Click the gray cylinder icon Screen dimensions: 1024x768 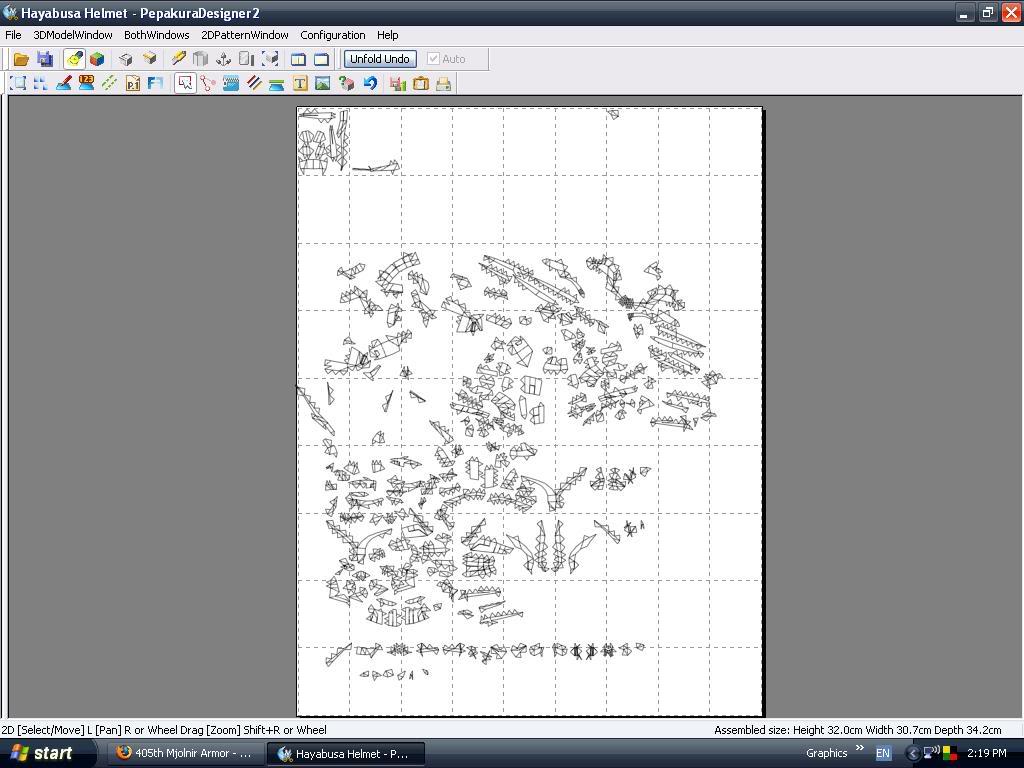tap(200, 59)
